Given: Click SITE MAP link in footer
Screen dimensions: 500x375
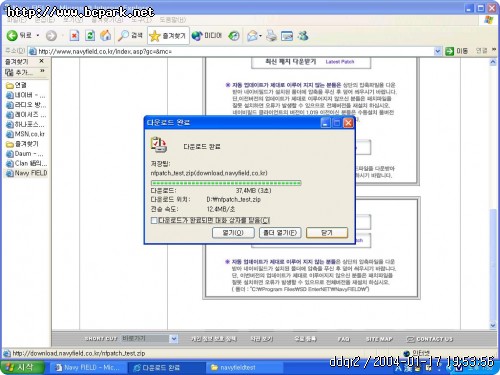Looking at the screenshot, I should (379, 339).
